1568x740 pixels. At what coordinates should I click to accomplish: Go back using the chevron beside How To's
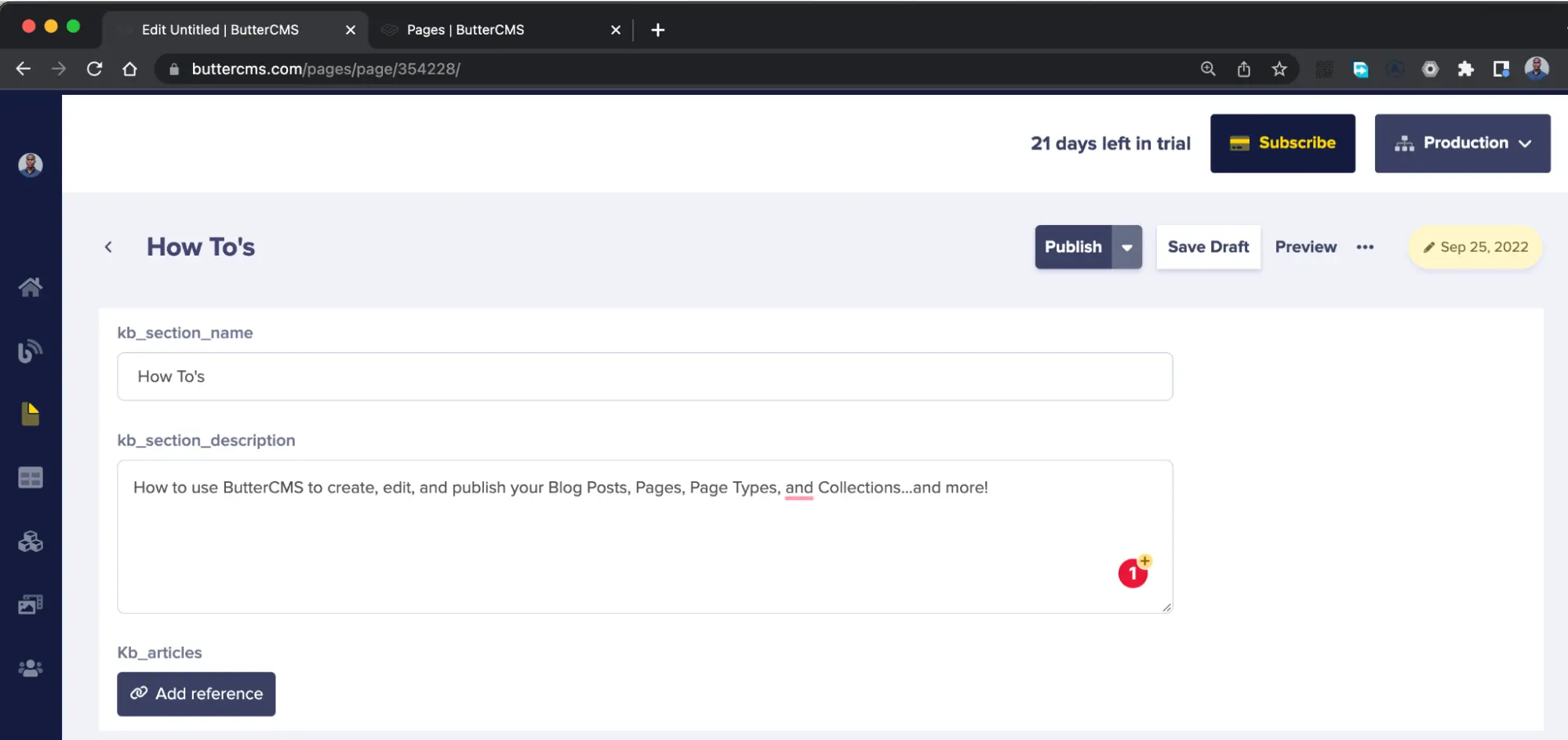(x=109, y=247)
